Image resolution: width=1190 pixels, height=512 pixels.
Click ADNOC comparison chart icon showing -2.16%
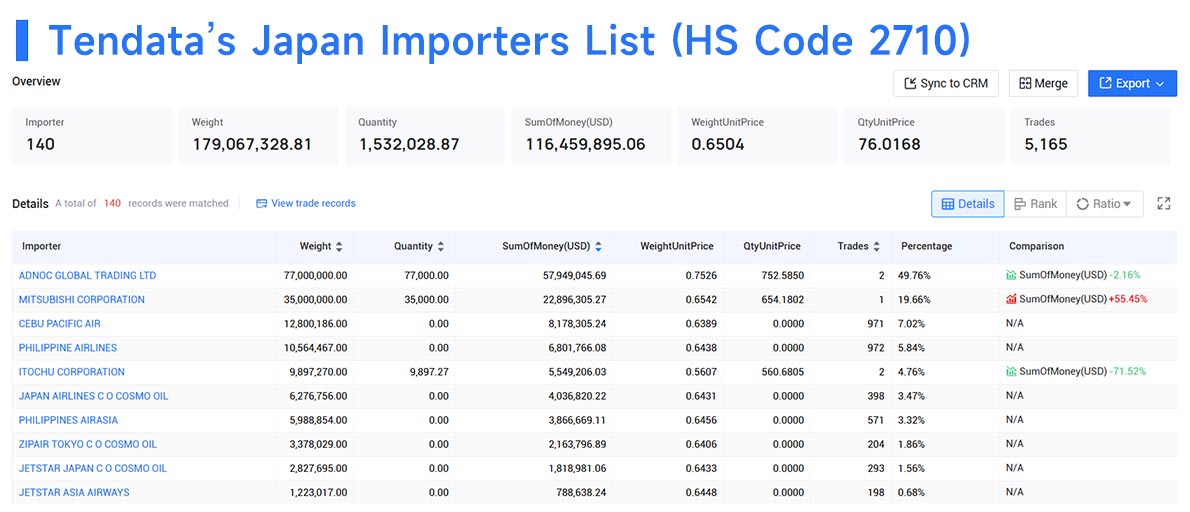pyautogui.click(x=1011, y=275)
